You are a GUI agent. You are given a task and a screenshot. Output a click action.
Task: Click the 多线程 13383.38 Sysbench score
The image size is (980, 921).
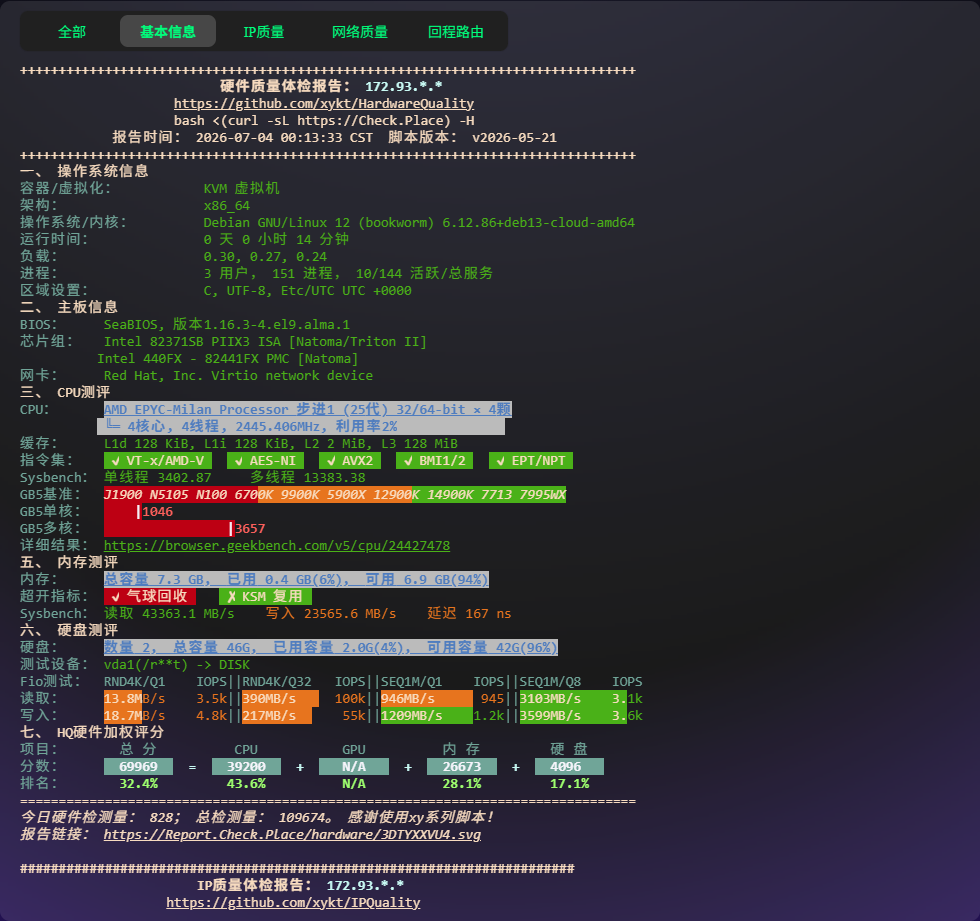coord(308,477)
